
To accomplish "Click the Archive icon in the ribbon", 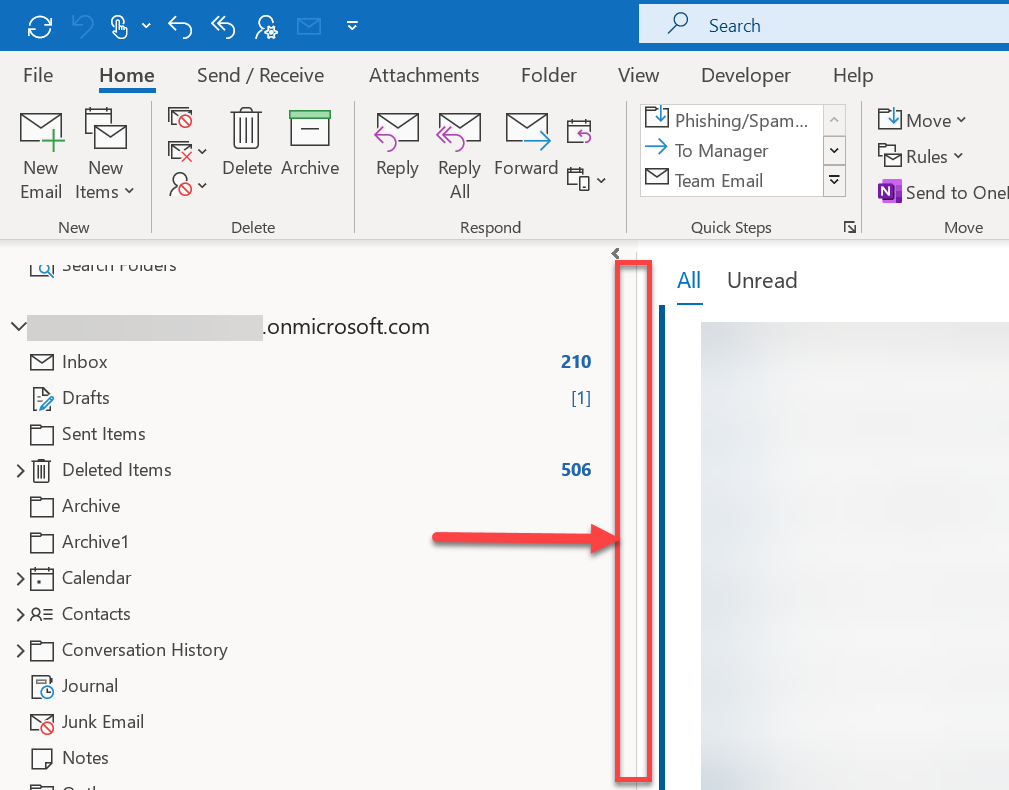I will click(x=309, y=150).
